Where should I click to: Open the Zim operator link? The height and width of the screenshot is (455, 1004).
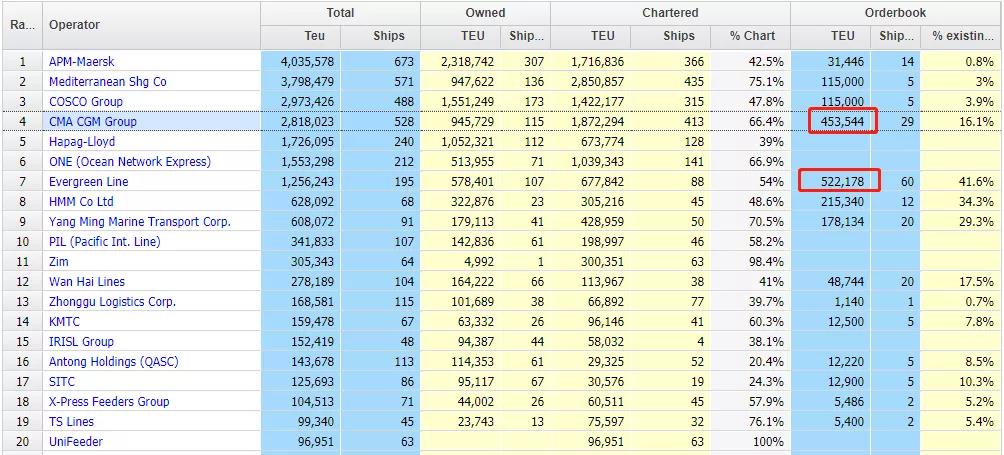click(x=59, y=262)
